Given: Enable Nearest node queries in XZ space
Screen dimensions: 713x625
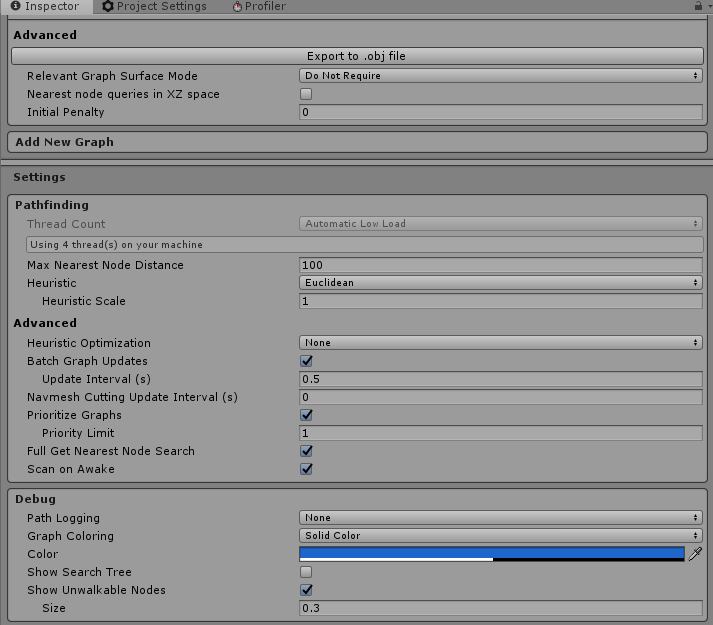Looking at the screenshot, I should pos(306,94).
